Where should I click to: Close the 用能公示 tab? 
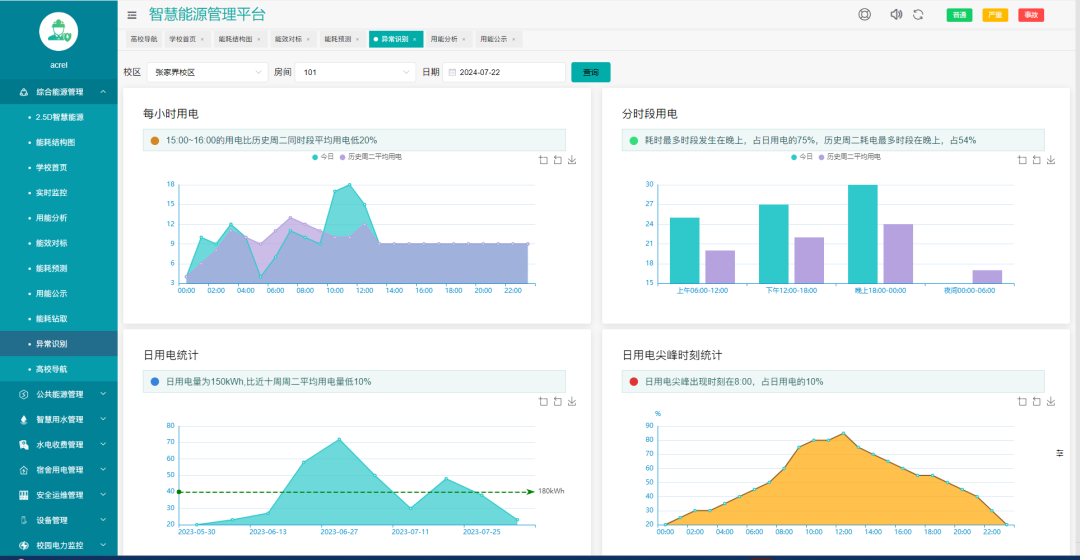coord(514,40)
